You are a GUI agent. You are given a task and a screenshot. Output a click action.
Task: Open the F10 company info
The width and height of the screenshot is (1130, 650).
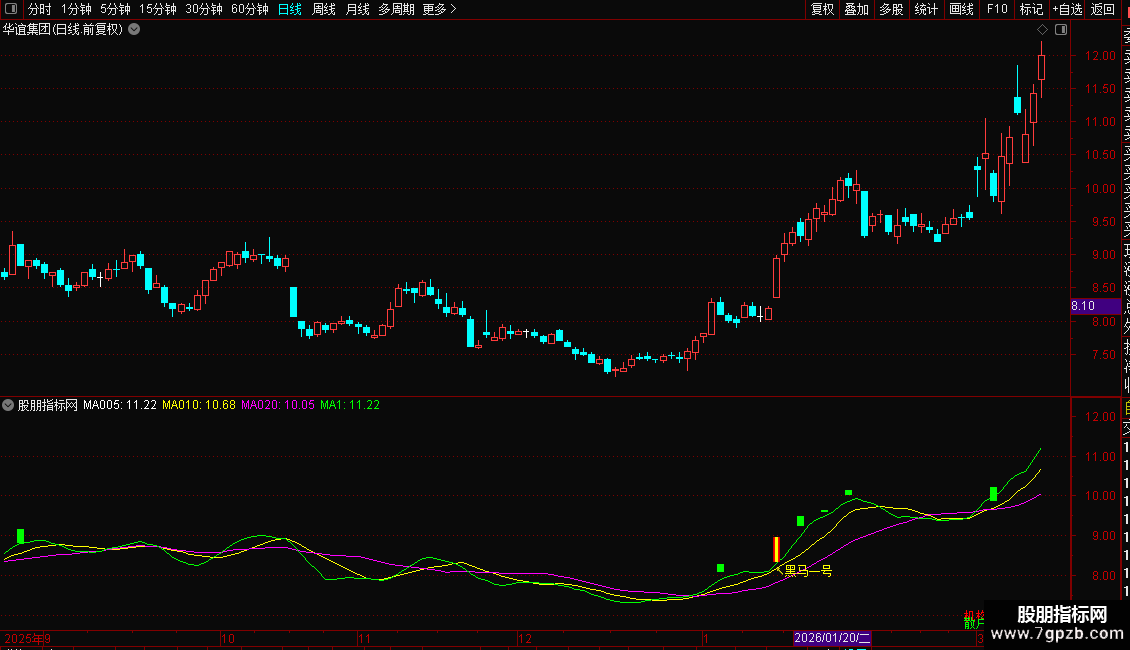(x=997, y=9)
